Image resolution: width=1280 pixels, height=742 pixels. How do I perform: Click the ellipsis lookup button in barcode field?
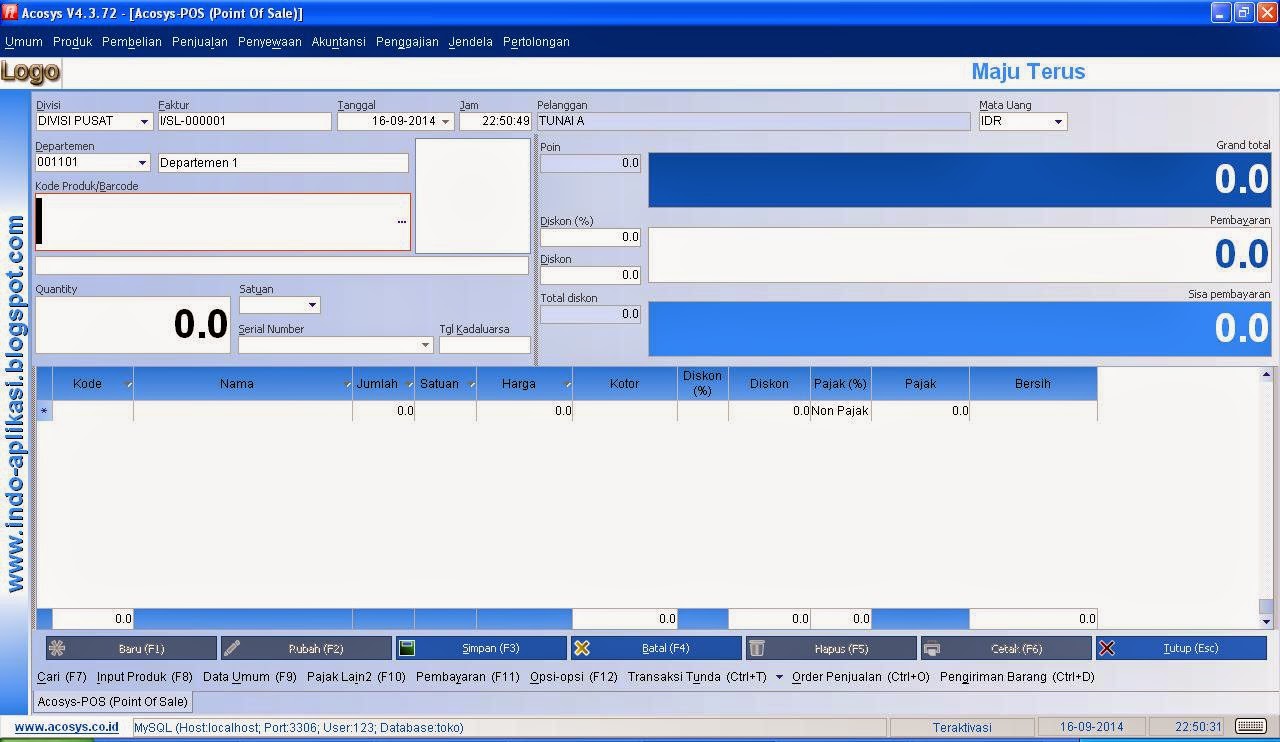coord(402,222)
